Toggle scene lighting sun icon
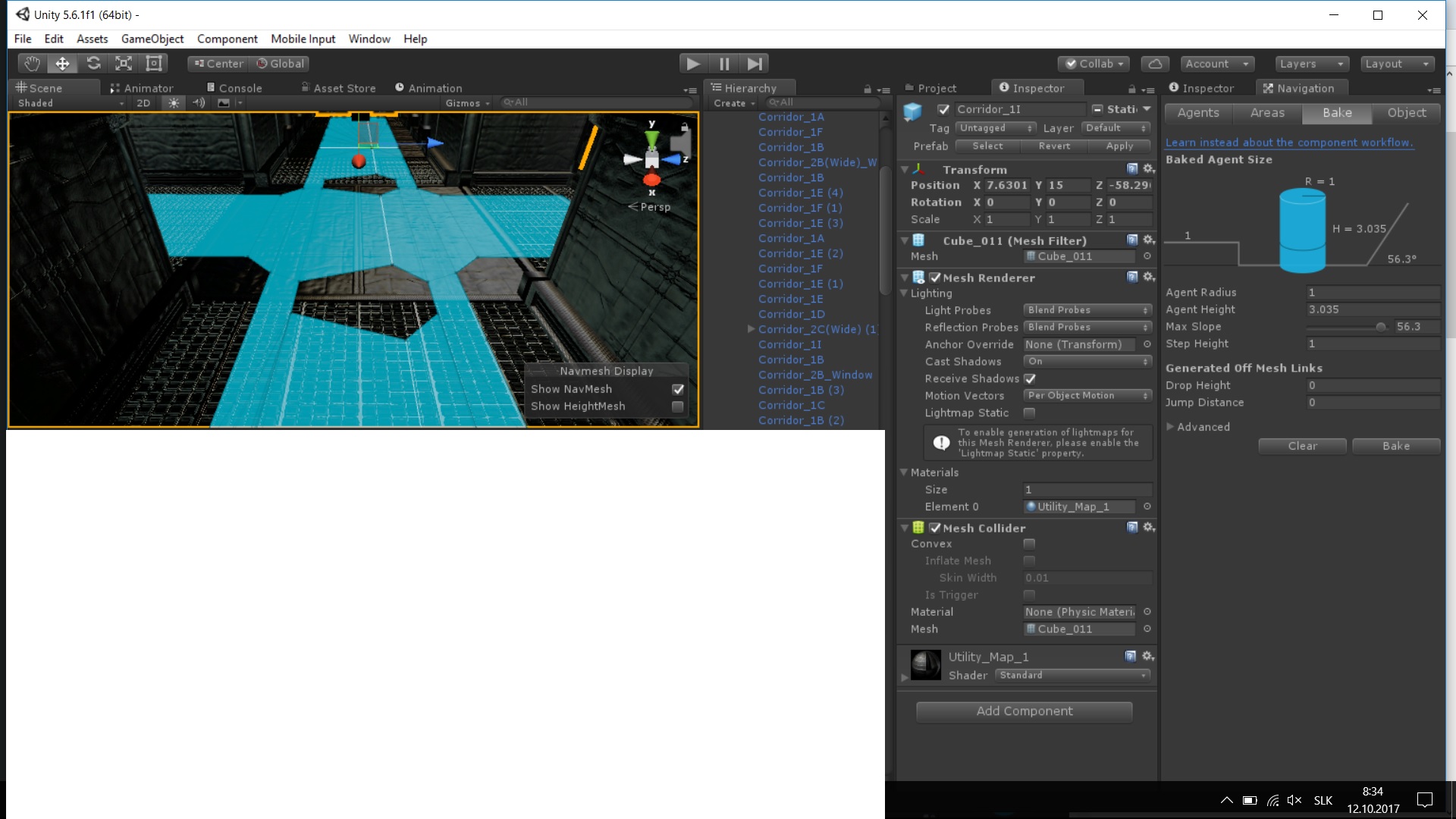Image resolution: width=1456 pixels, height=819 pixels. pos(174,103)
